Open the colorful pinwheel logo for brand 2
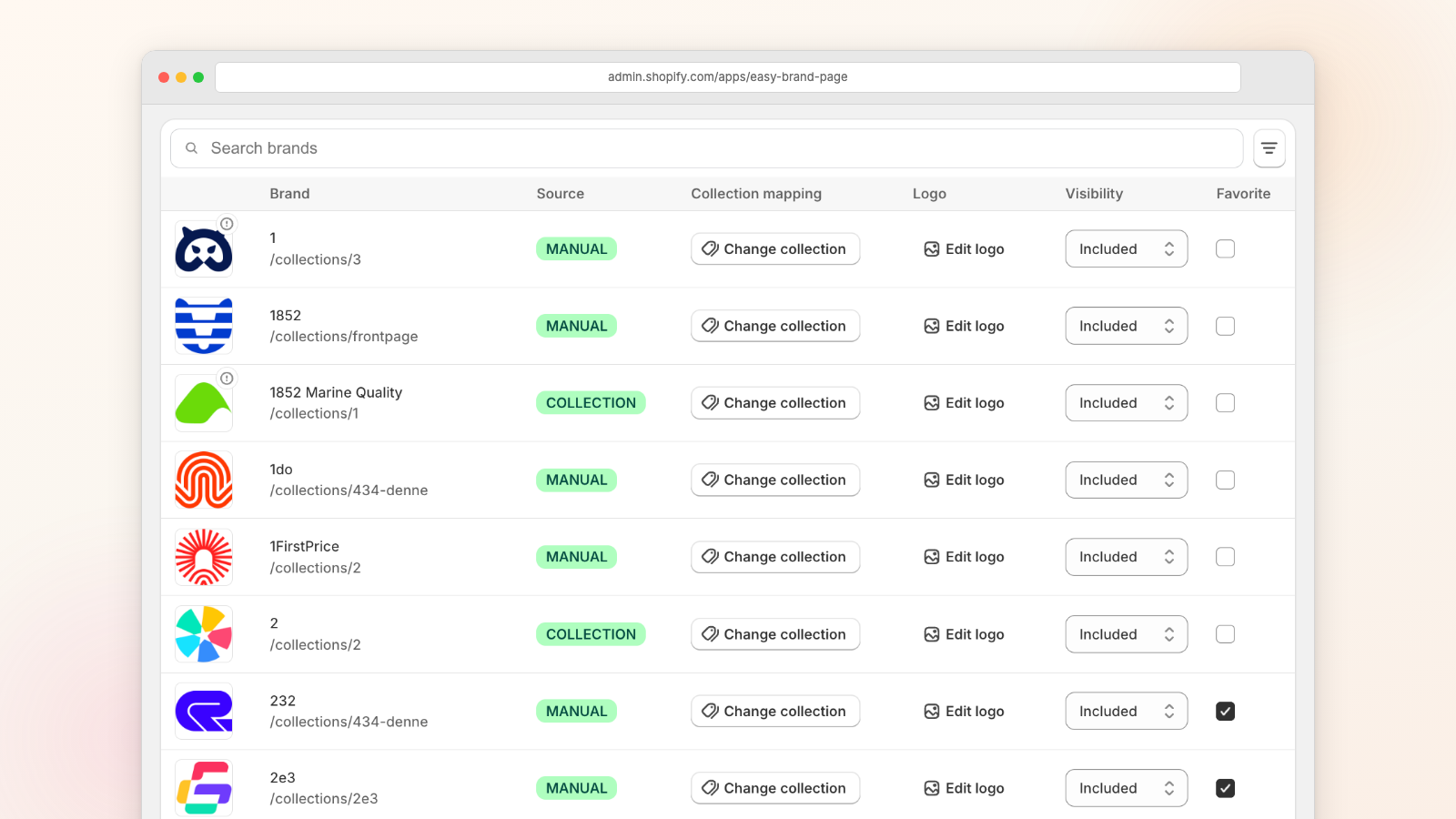1456x819 pixels. [x=204, y=634]
